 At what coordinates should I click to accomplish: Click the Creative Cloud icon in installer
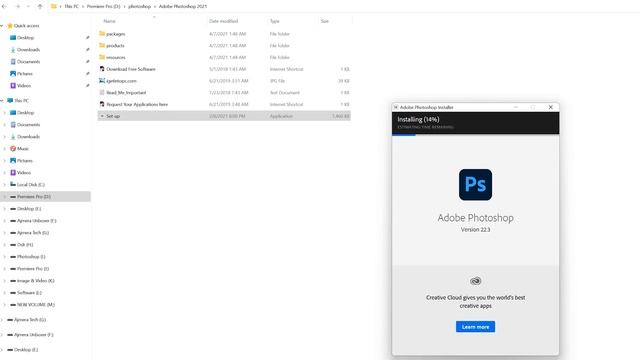click(475, 281)
